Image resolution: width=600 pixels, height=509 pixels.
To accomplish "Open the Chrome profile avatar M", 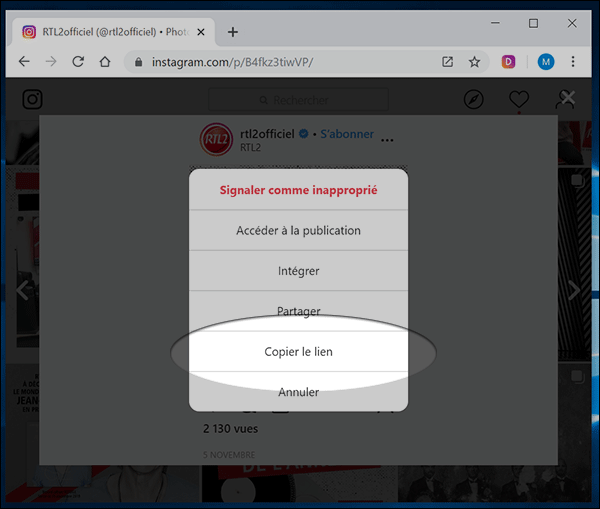I will 545,62.
